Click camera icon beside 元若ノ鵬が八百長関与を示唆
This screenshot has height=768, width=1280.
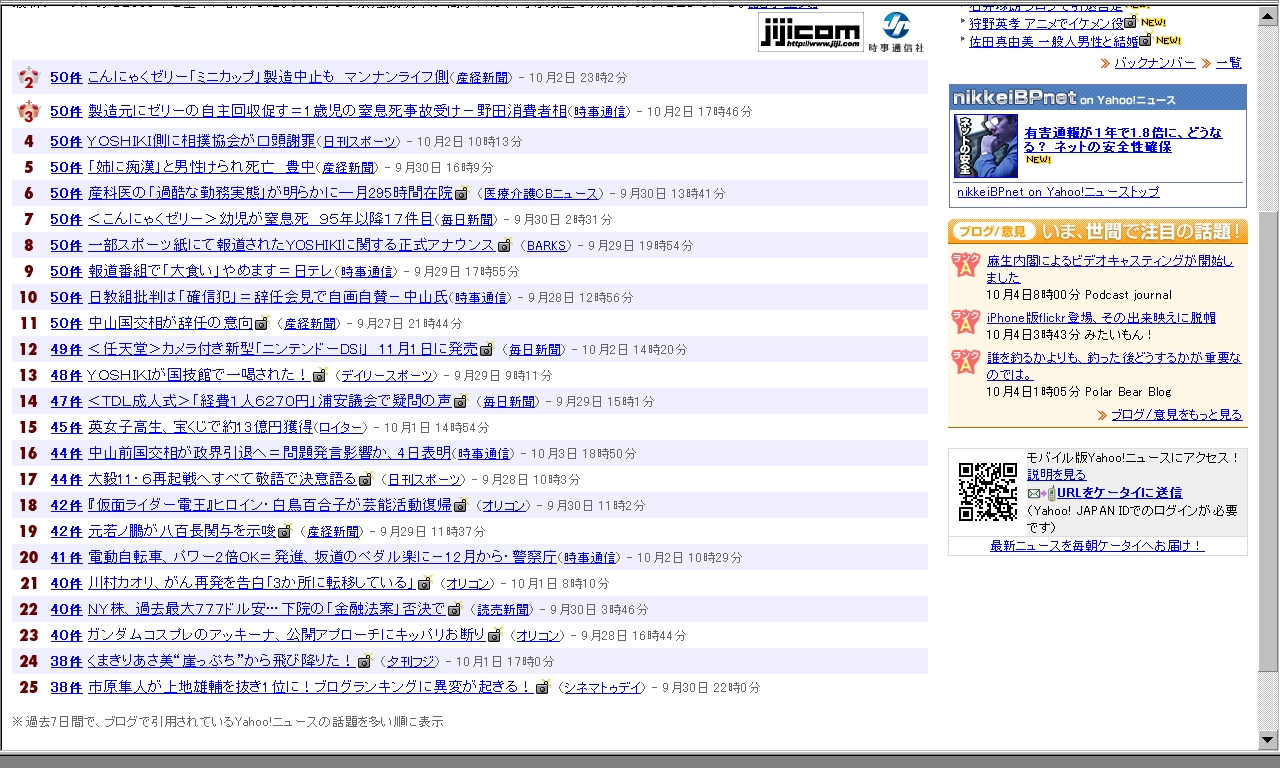tap(284, 531)
